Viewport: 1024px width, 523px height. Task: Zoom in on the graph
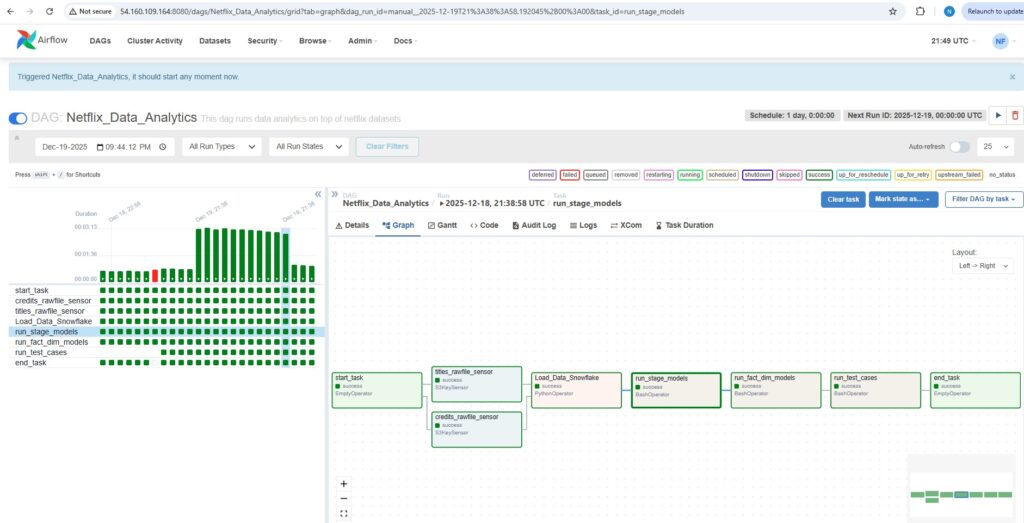[344, 484]
